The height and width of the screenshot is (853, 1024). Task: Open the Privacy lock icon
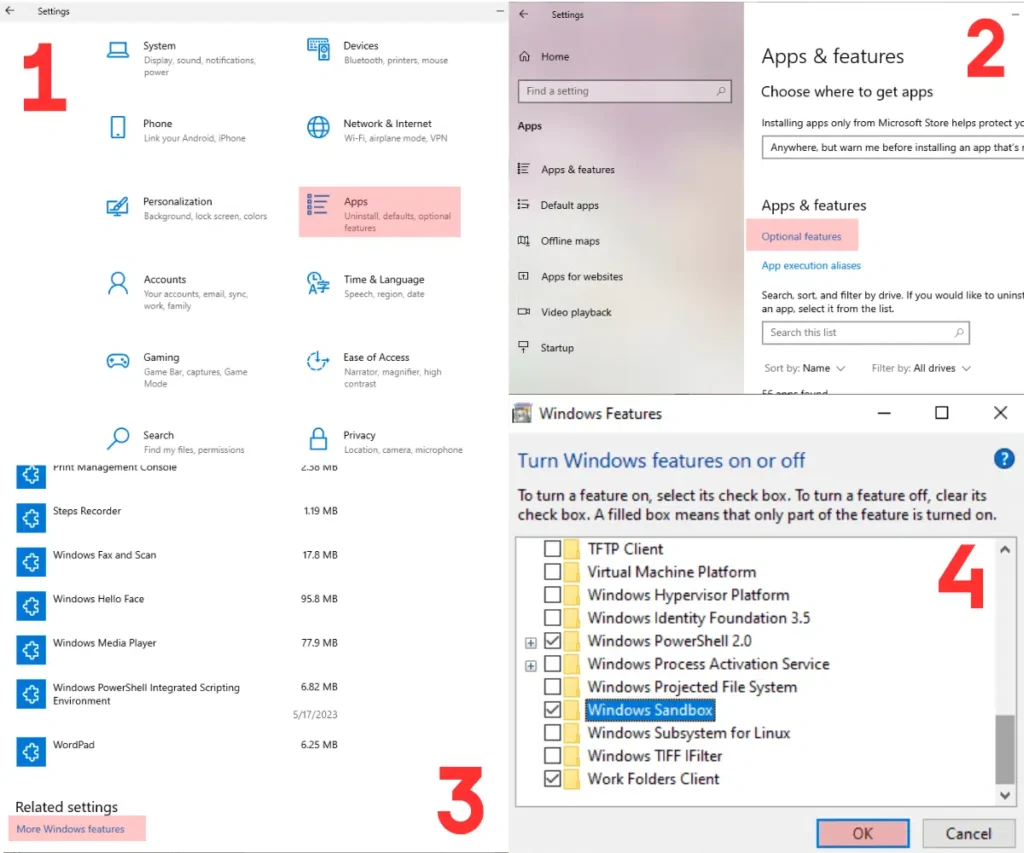(318, 438)
